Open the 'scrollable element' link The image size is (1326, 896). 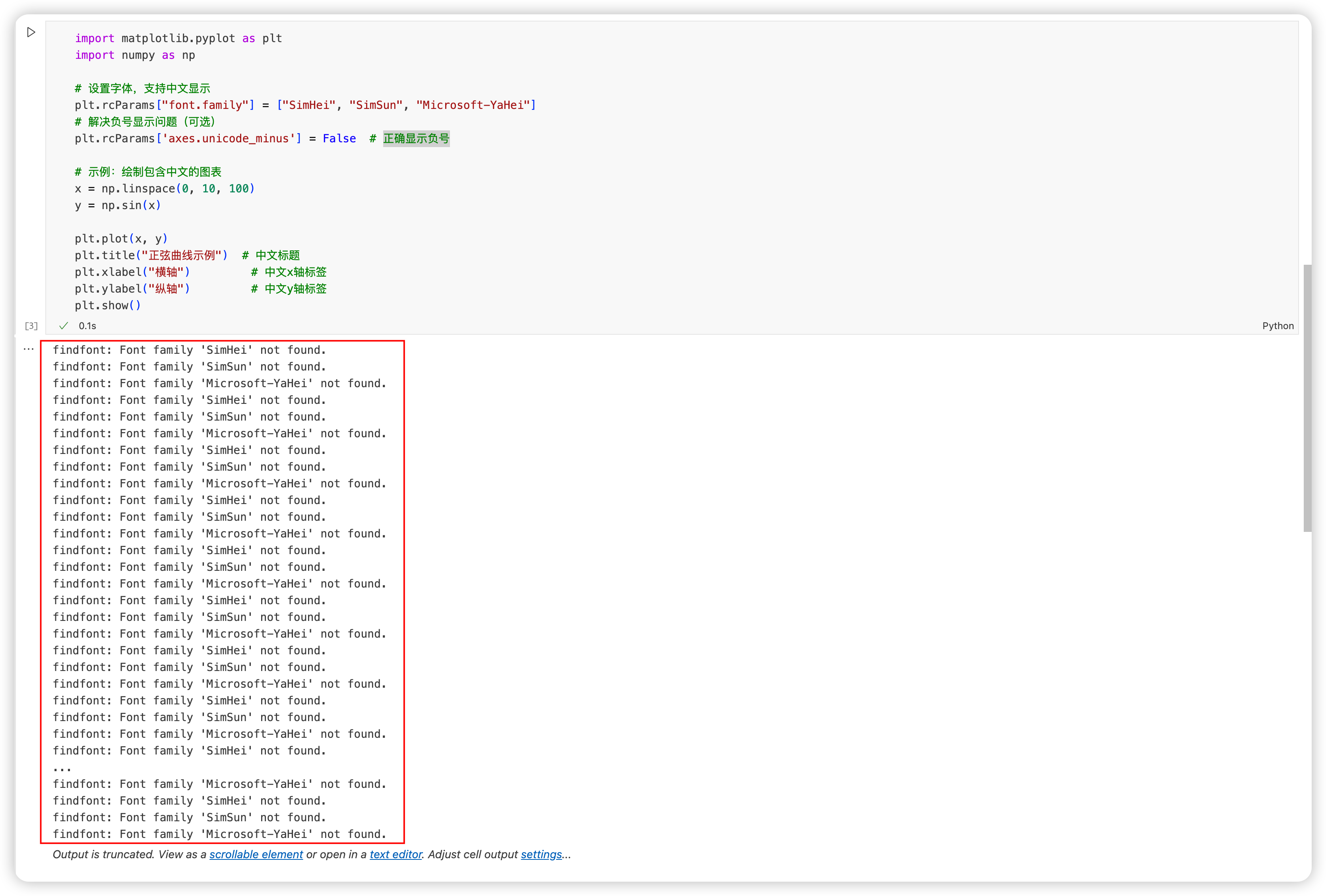256,854
